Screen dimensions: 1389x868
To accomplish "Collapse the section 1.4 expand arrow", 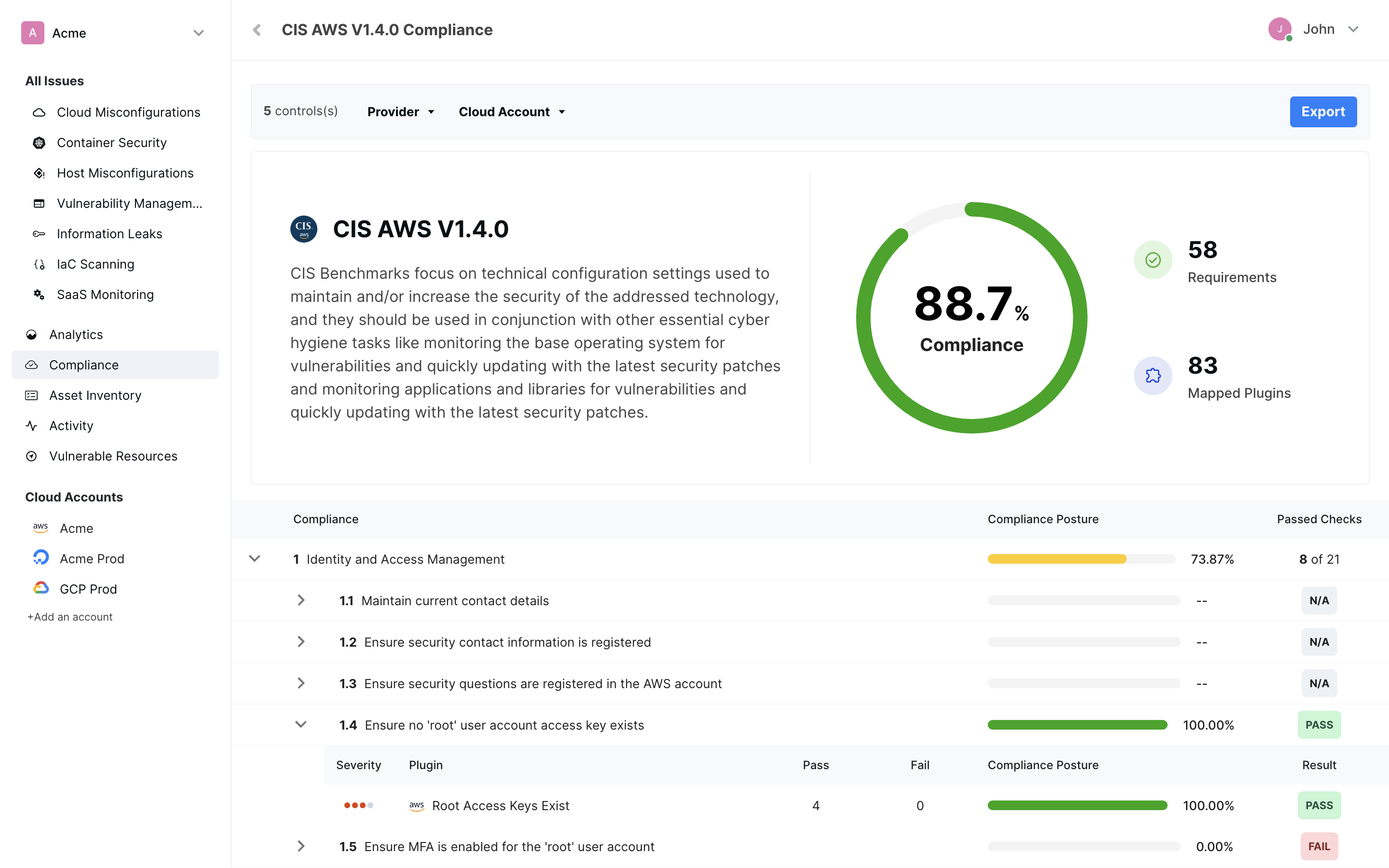I will [x=300, y=725].
